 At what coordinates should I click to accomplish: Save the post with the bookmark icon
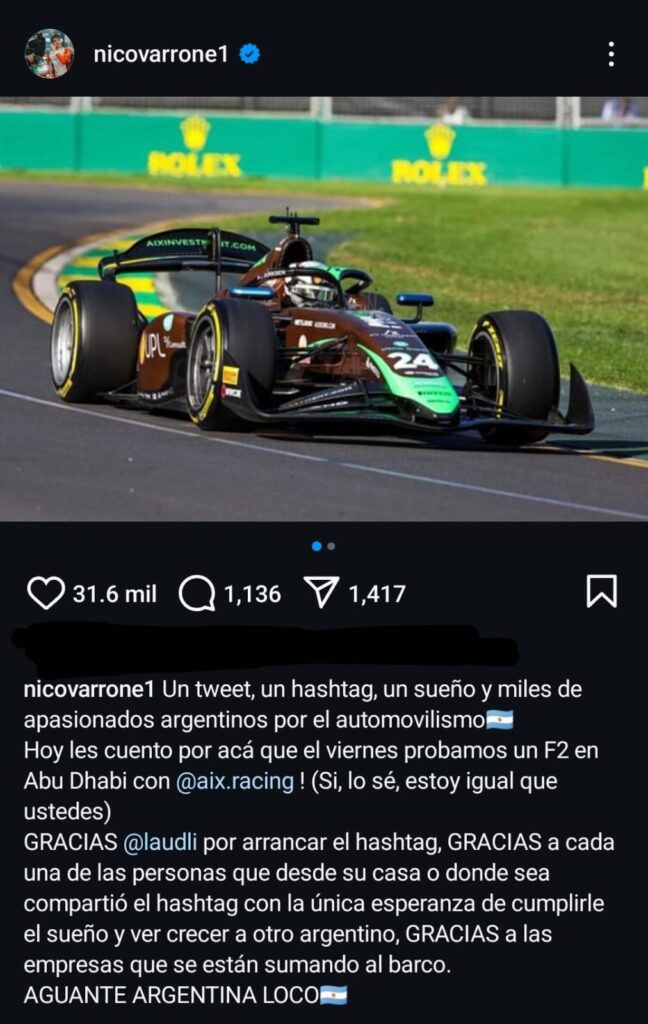601,591
